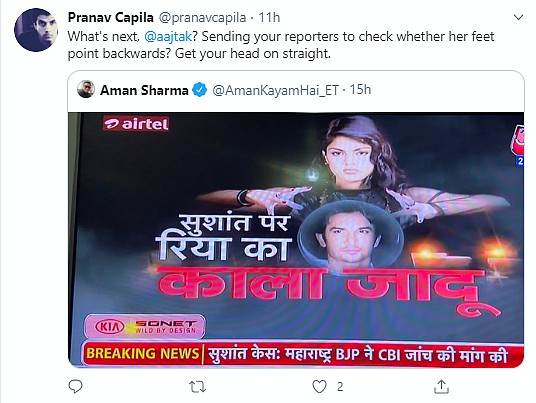Viewport: 536px width, 403px height.
Task: Expand the tweet options chevron
Action: pos(518,17)
